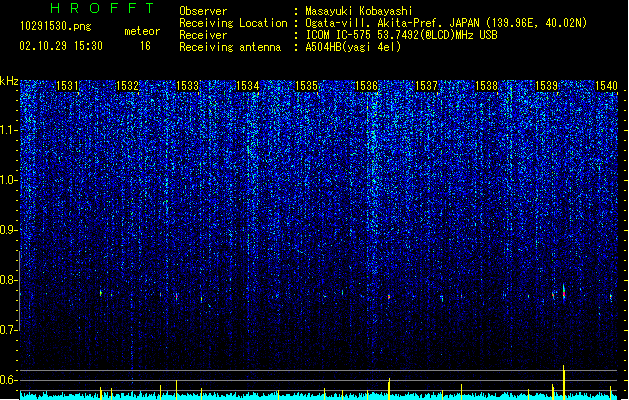Click the 'Receiving antenna' label
The height and width of the screenshot is (400, 629).
[x=230, y=47]
